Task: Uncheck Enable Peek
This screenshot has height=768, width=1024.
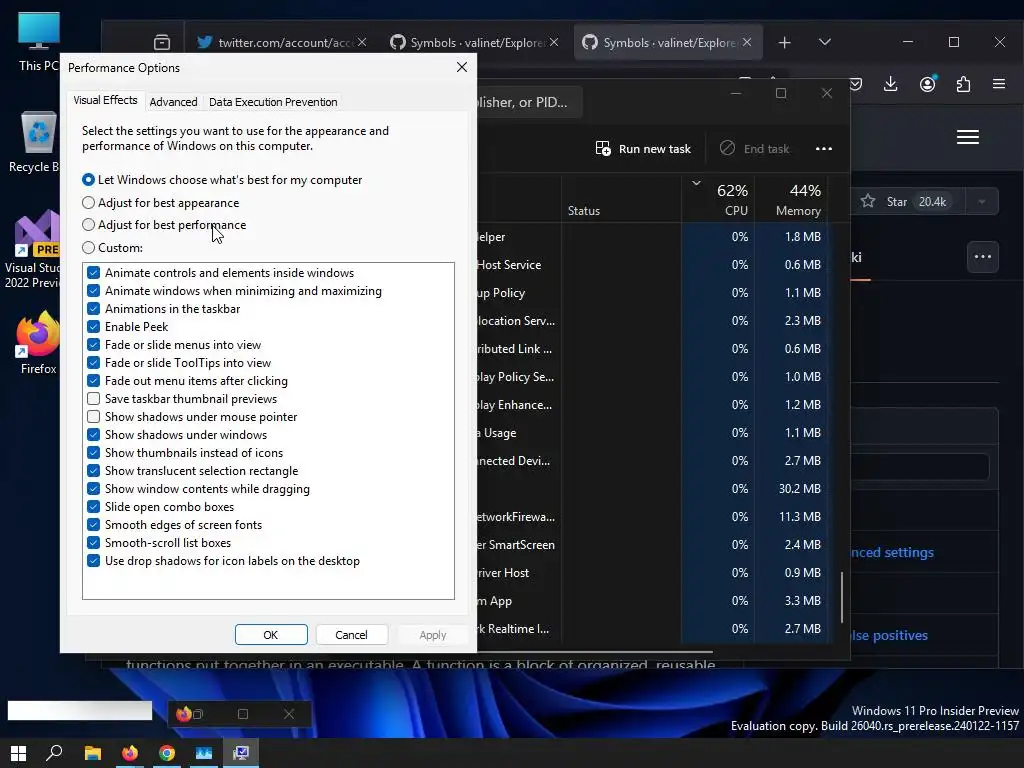Action: [93, 327]
